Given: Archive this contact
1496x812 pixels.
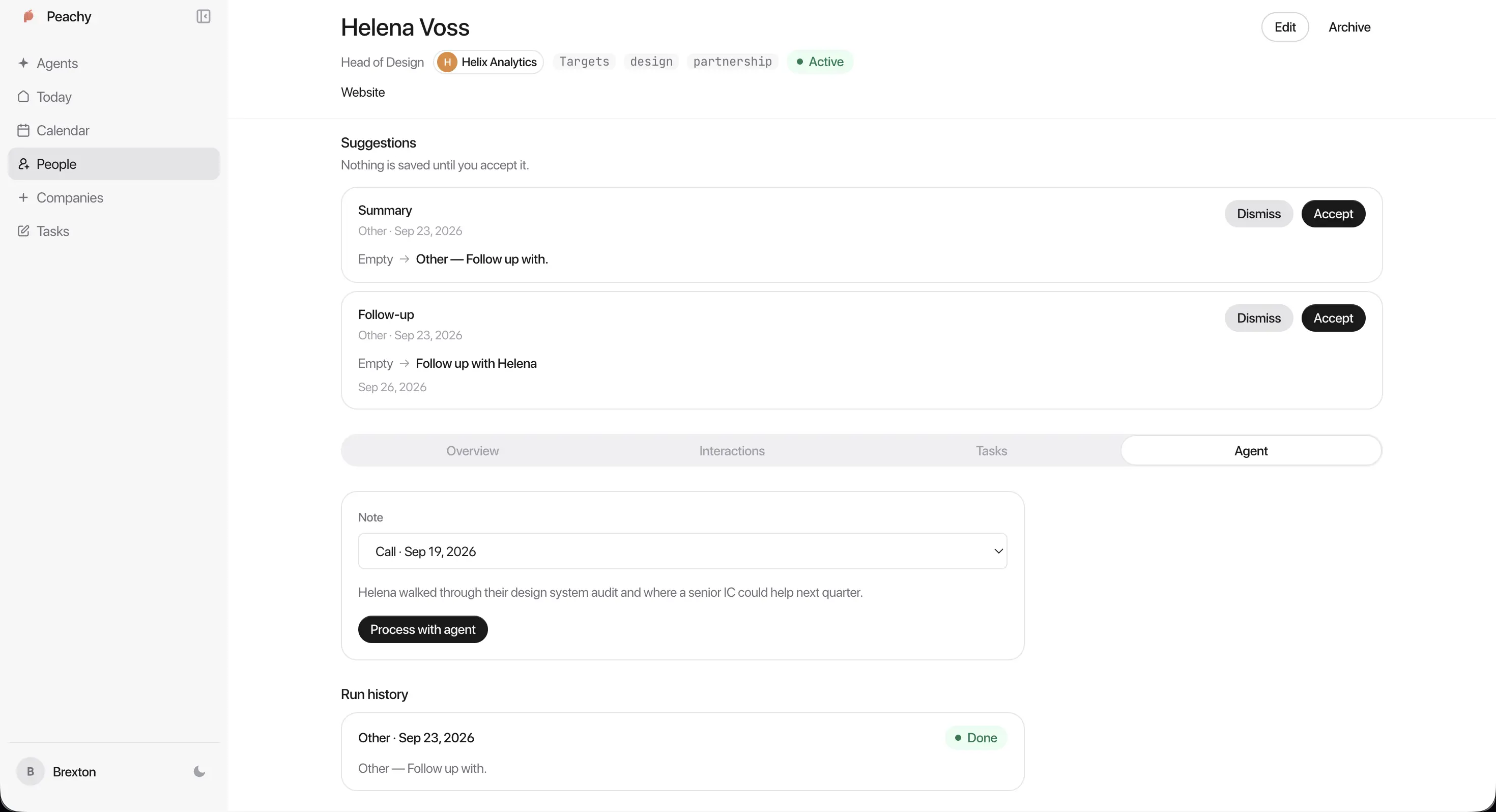Looking at the screenshot, I should [x=1349, y=27].
